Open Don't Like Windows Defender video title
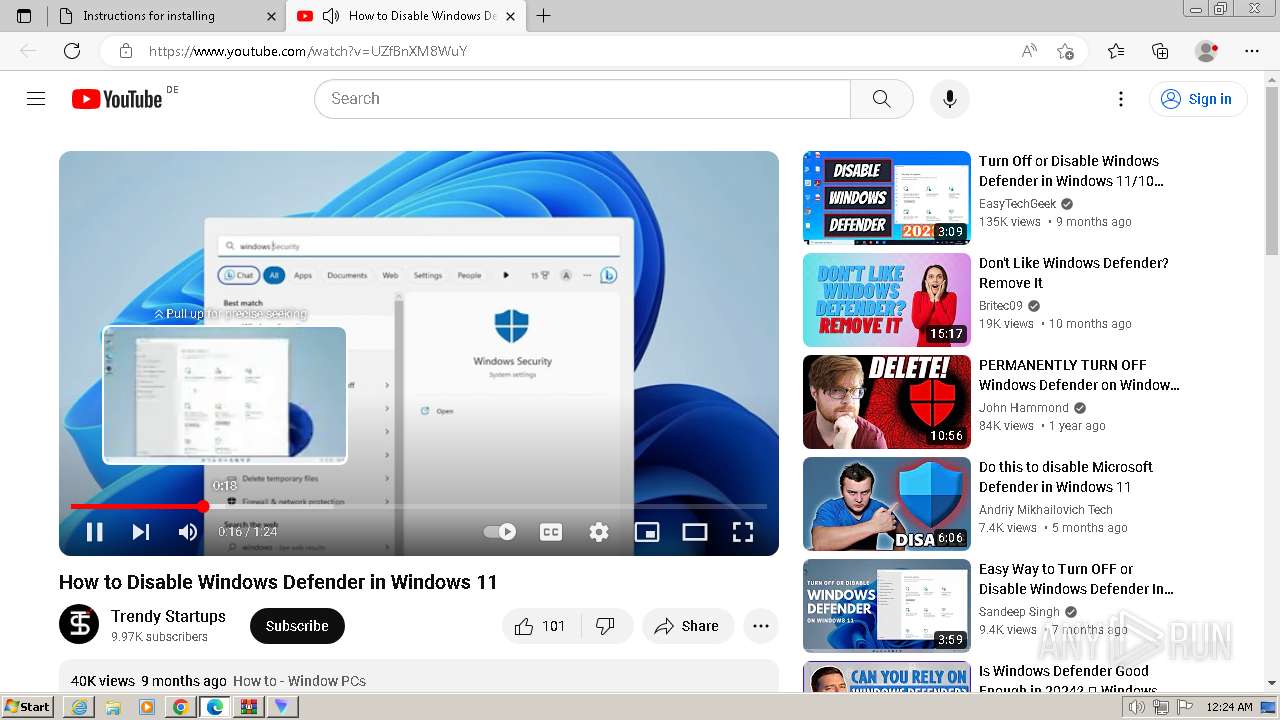 [1073, 273]
